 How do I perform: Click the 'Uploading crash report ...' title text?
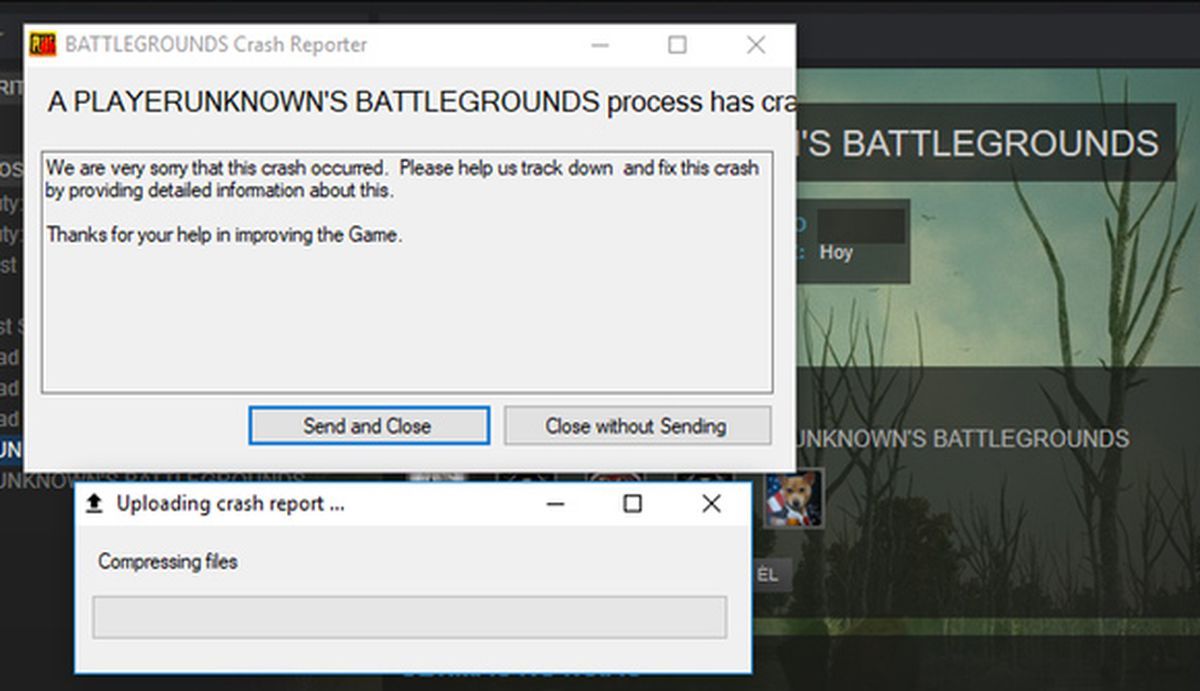231,504
